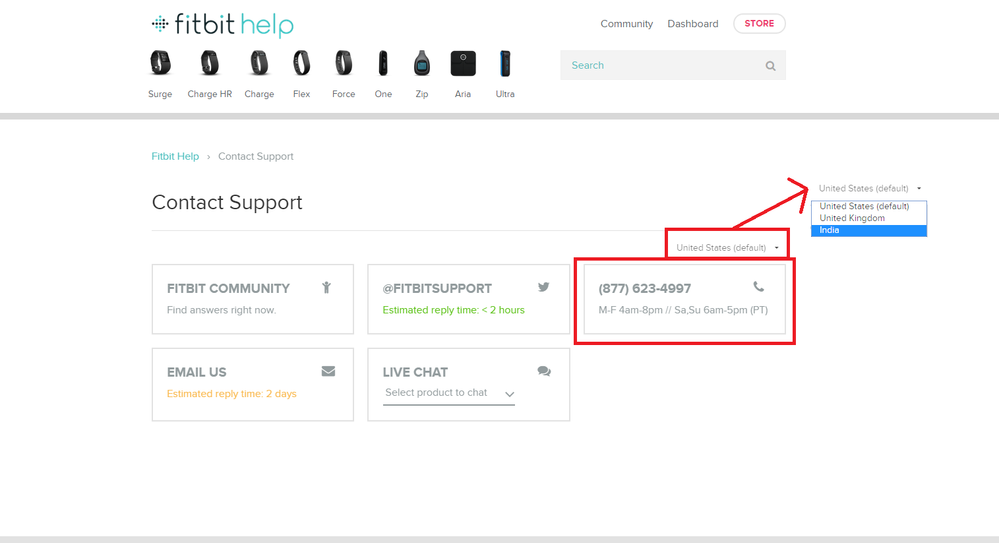Open the FITBIT COMMUNITY card title
Screen dimensions: 999x543
(228, 289)
